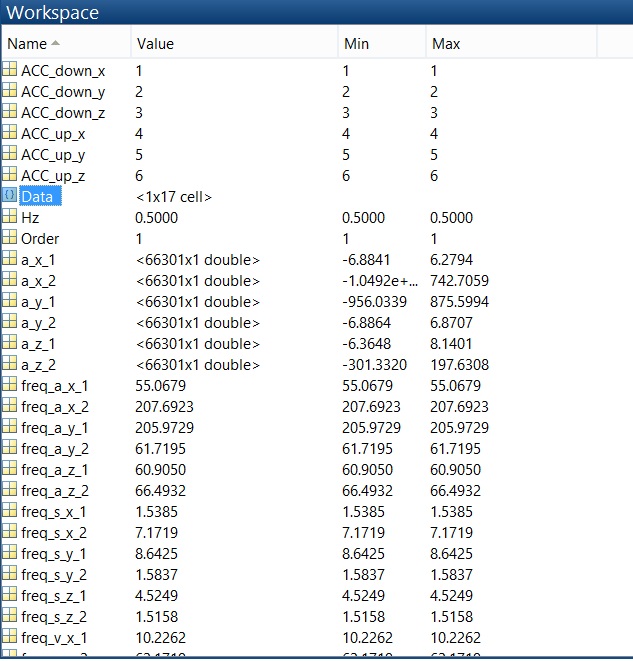Click the Order variable icon
633x661 pixels.
(10, 238)
